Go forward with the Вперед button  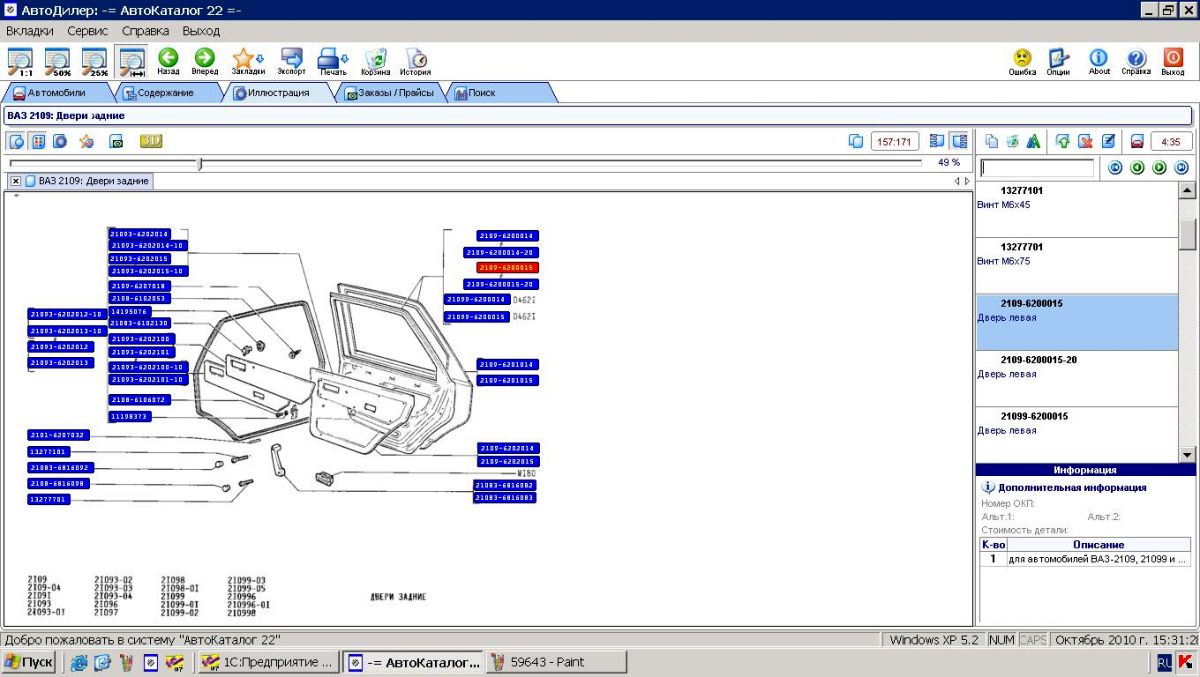pyautogui.click(x=205, y=62)
